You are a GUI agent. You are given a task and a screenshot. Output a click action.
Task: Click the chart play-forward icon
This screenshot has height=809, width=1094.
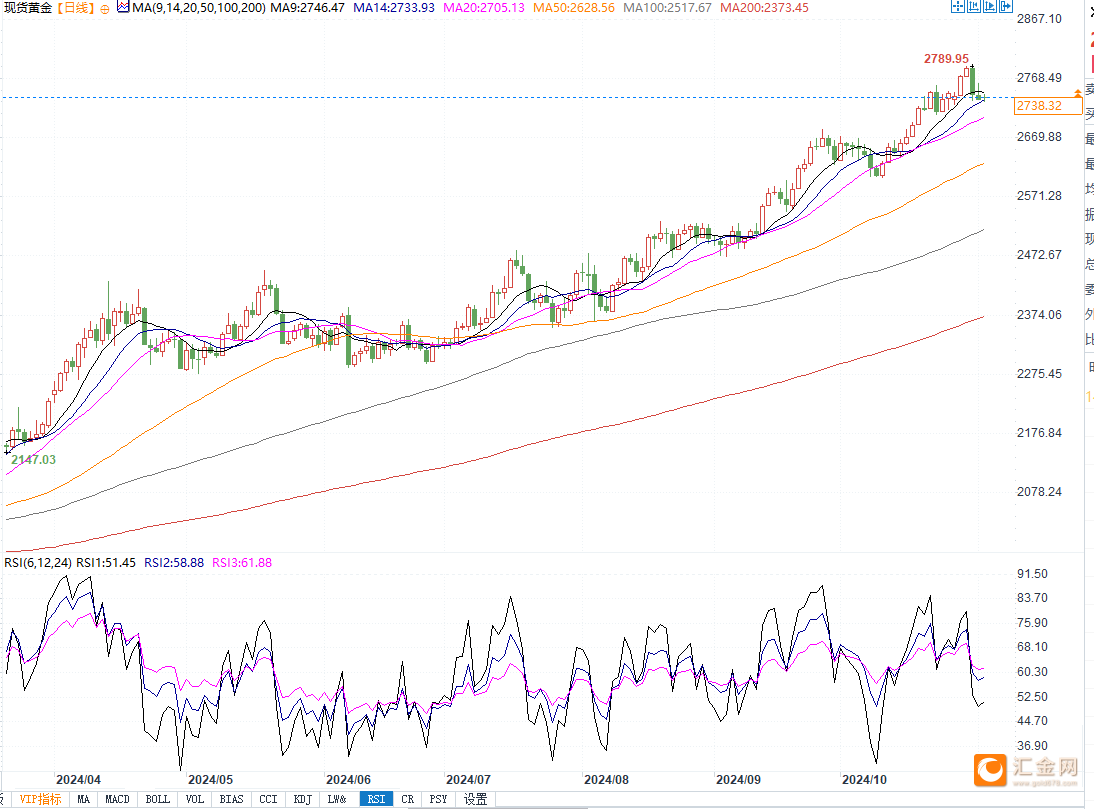(x=990, y=7)
